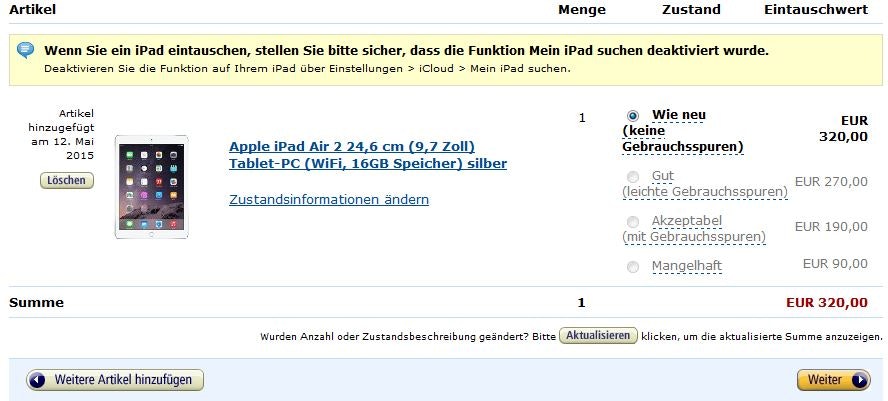Click the 'EUR 190,00' trade-in value
The image size is (888, 401).
click(831, 227)
